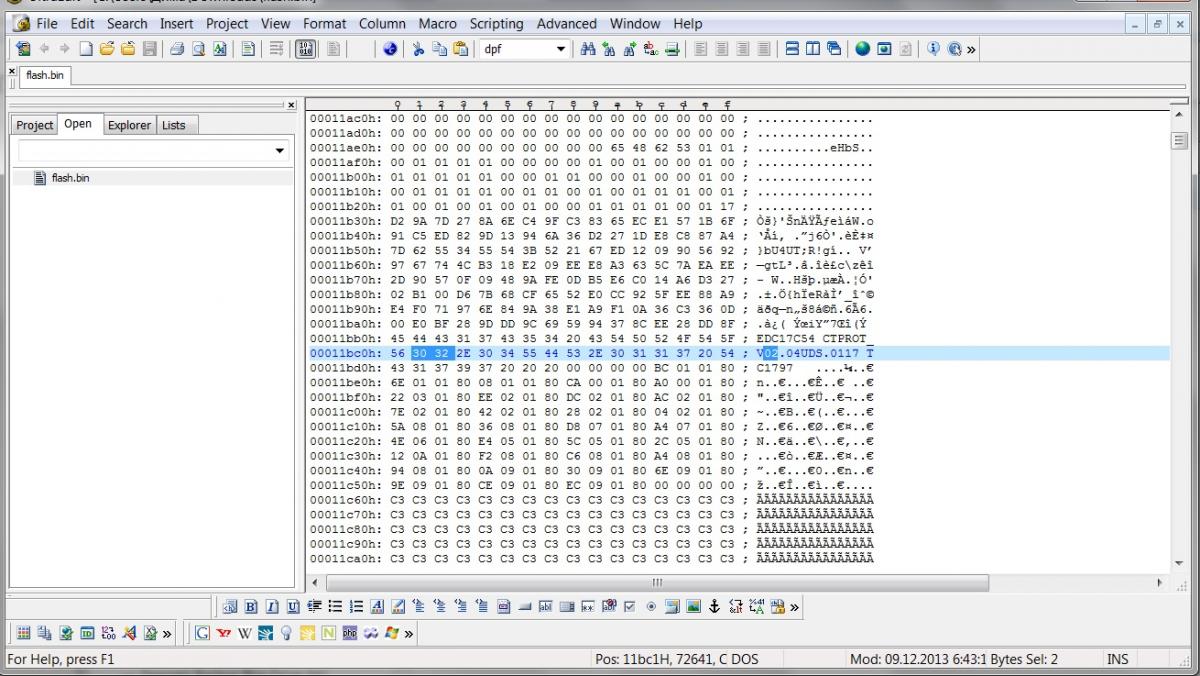1200x676 pixels.
Task: Toggle the Word Wrap toolbar icon
Action: tap(276, 48)
